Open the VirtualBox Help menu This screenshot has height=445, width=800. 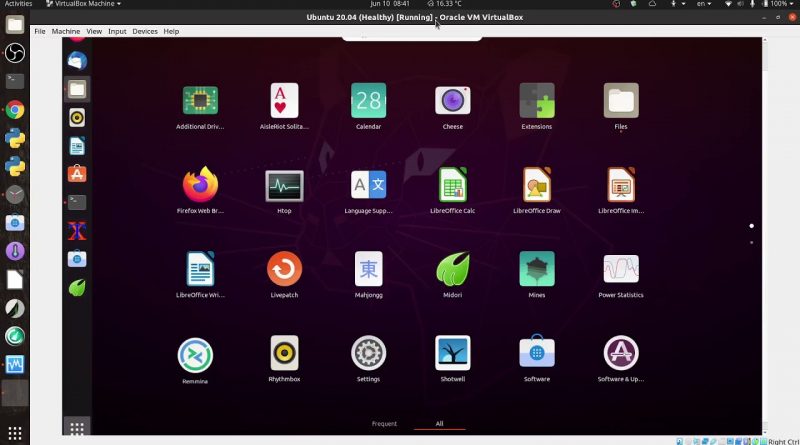(x=171, y=31)
